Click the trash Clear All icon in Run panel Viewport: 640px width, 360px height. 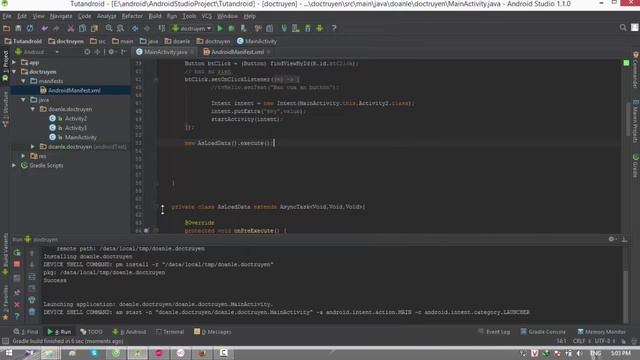(x=32, y=312)
